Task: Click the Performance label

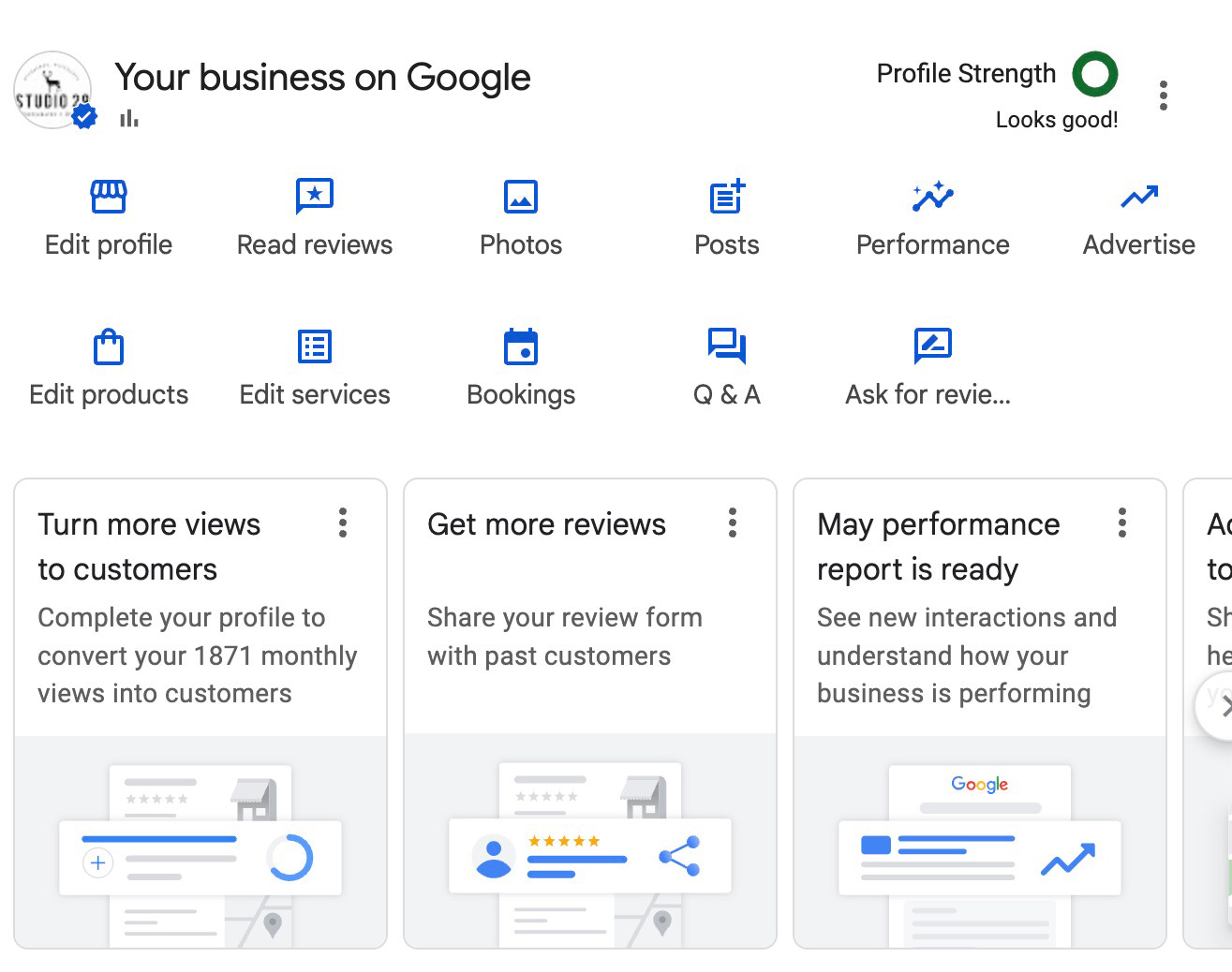Action: click(x=933, y=244)
